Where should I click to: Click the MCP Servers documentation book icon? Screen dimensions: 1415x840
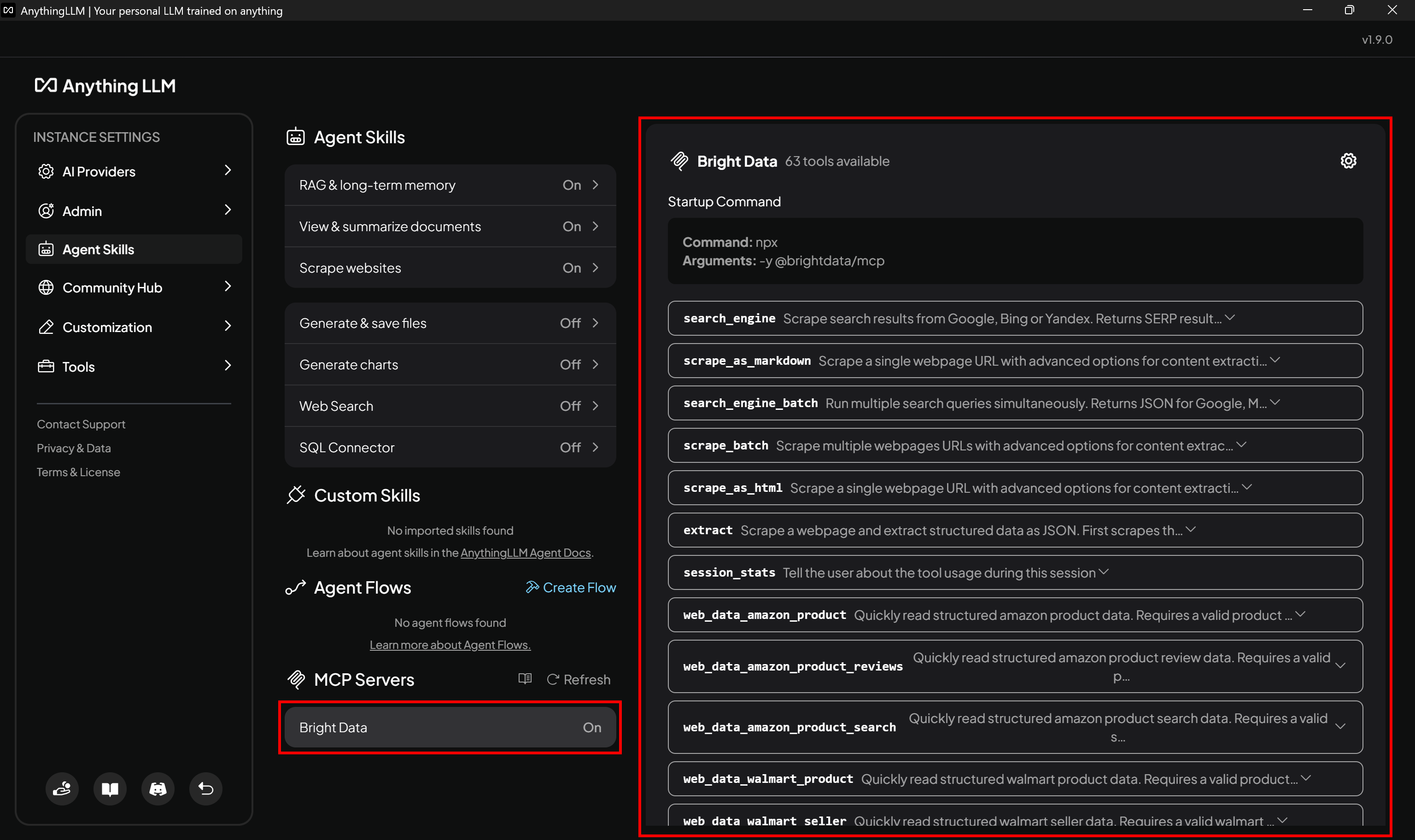[x=525, y=679]
